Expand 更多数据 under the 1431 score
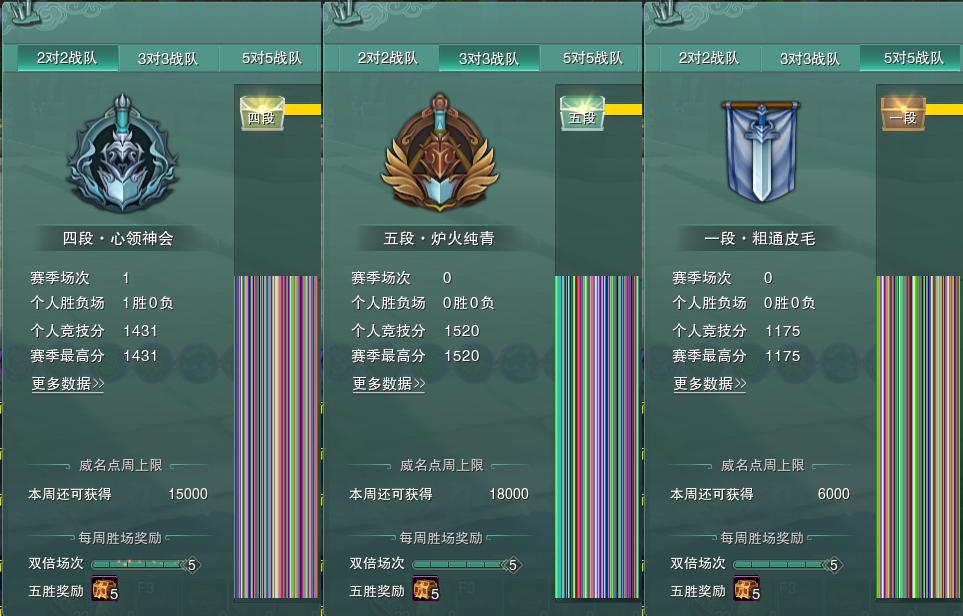 pos(68,384)
